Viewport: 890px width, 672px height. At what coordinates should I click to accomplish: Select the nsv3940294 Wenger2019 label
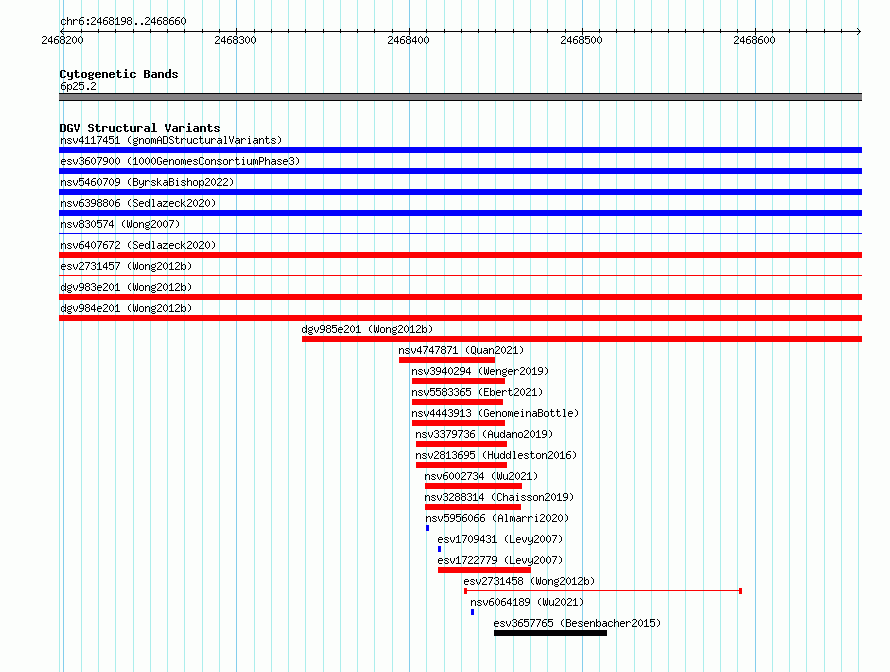pos(480,371)
